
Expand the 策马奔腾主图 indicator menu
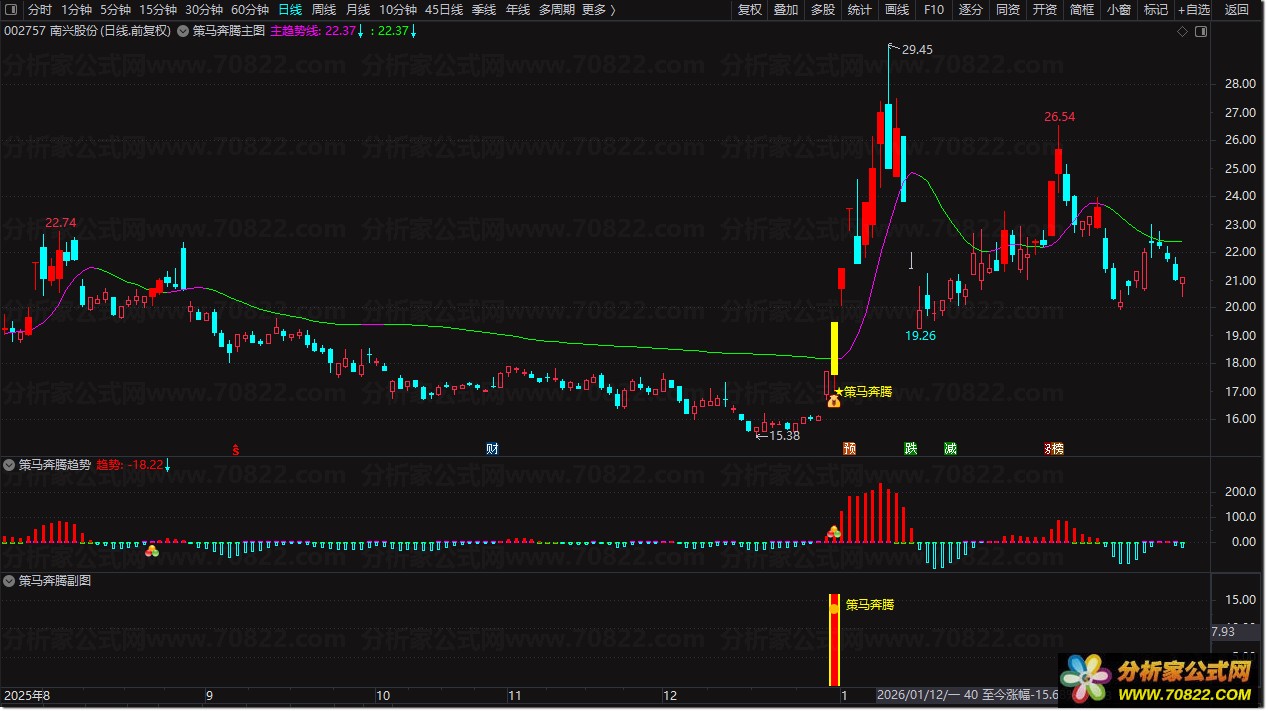point(183,31)
